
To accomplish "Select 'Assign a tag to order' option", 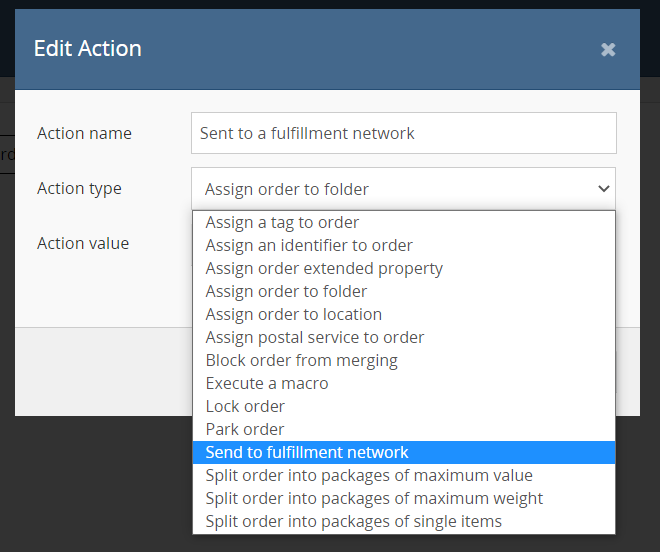I will click(282, 222).
